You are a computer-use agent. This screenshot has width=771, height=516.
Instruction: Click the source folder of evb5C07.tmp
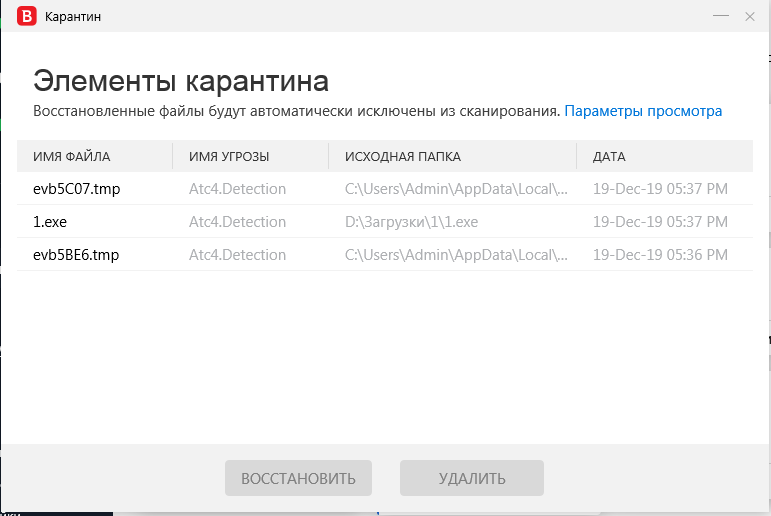456,188
